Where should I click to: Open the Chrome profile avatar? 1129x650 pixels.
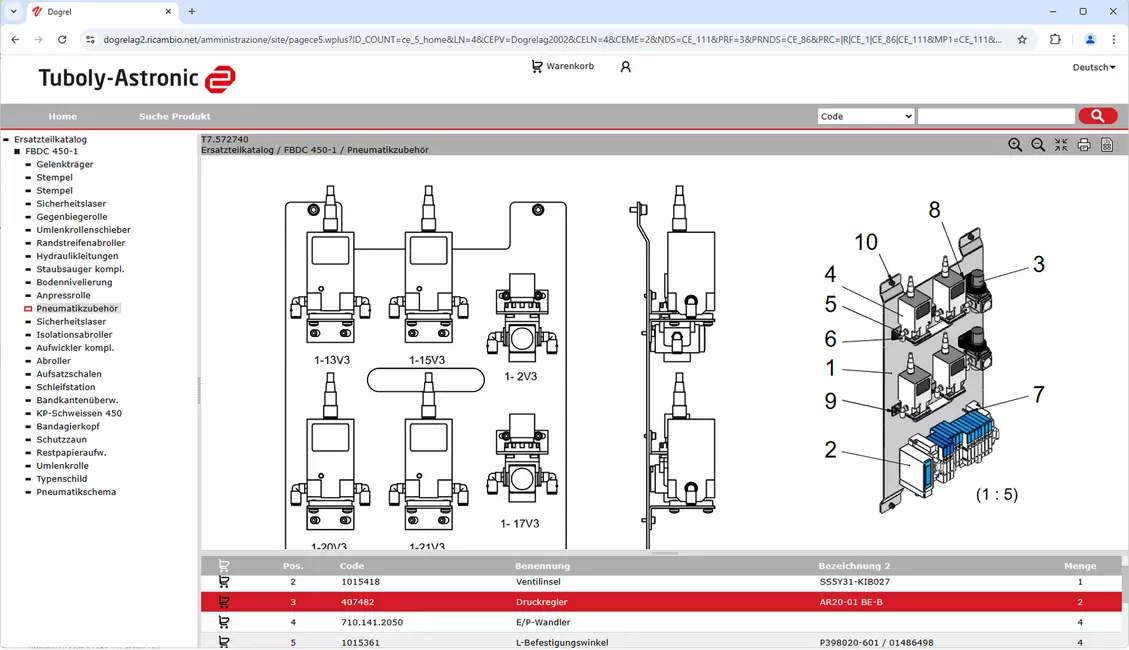click(1090, 40)
